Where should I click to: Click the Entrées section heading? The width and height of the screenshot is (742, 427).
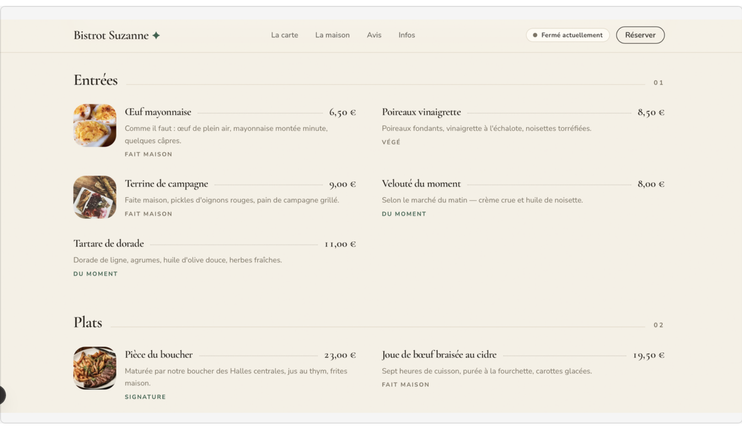click(96, 80)
